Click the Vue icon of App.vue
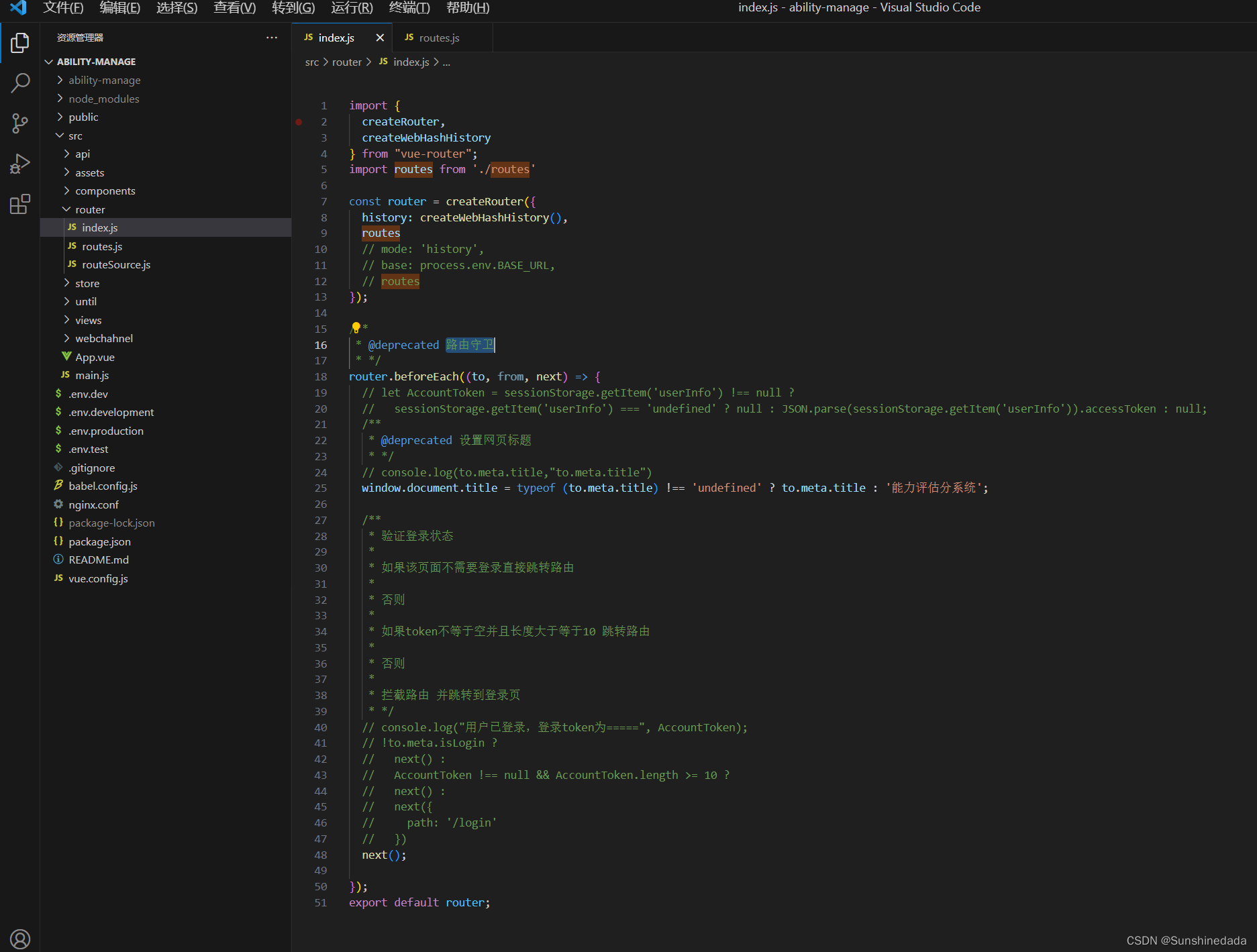Screen dimensions: 1257x952 pyautogui.click(x=66, y=357)
